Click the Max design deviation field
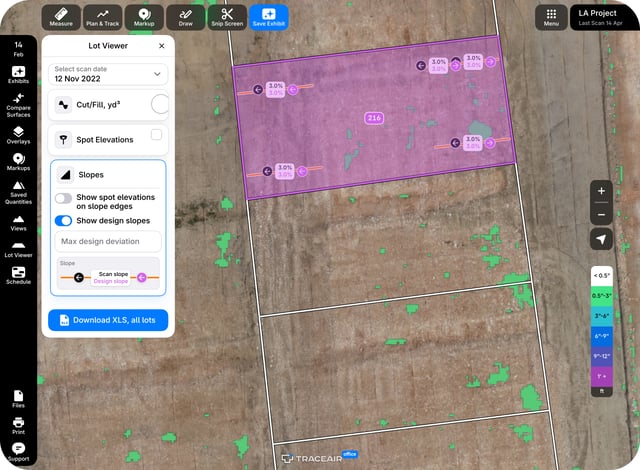This screenshot has width=640, height=470. [108, 241]
